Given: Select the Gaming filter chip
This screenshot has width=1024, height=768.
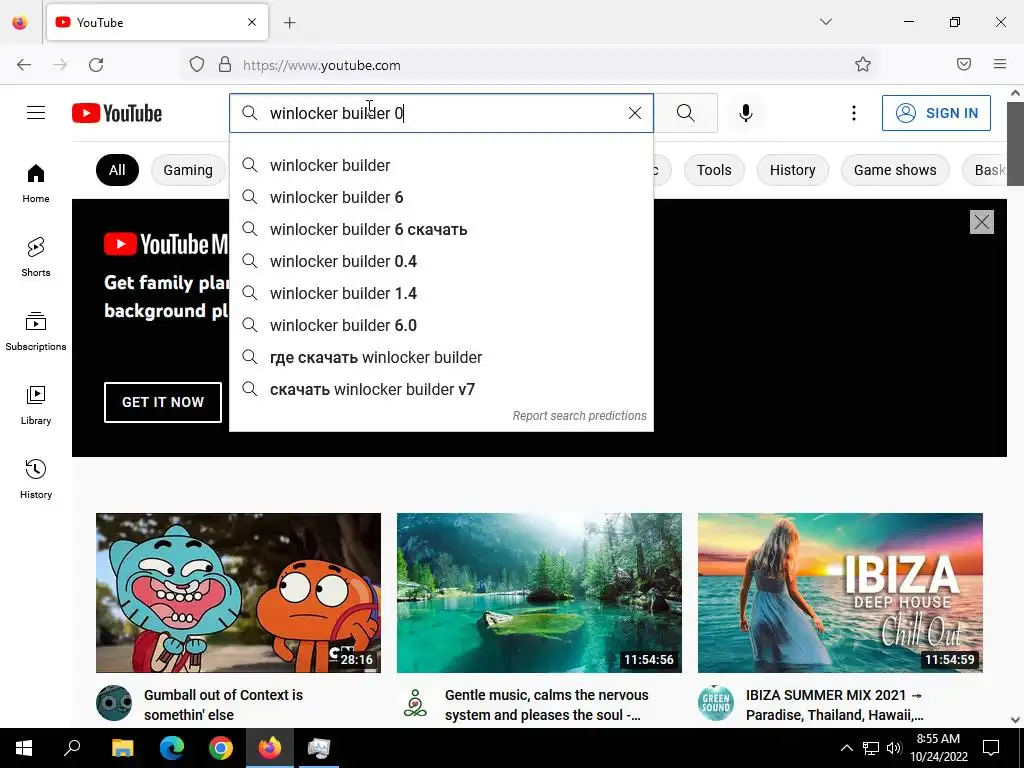Looking at the screenshot, I should coord(188,170).
